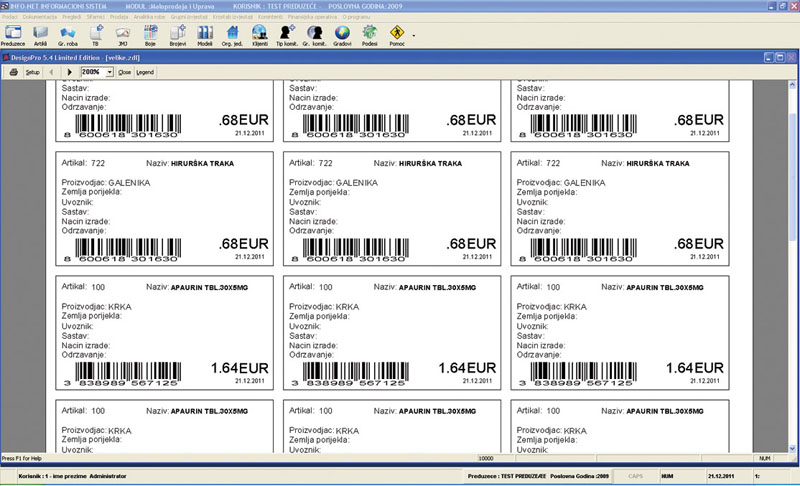This screenshot has width=800, height=486.
Task: Click the Close preview button
Action: tap(124, 72)
